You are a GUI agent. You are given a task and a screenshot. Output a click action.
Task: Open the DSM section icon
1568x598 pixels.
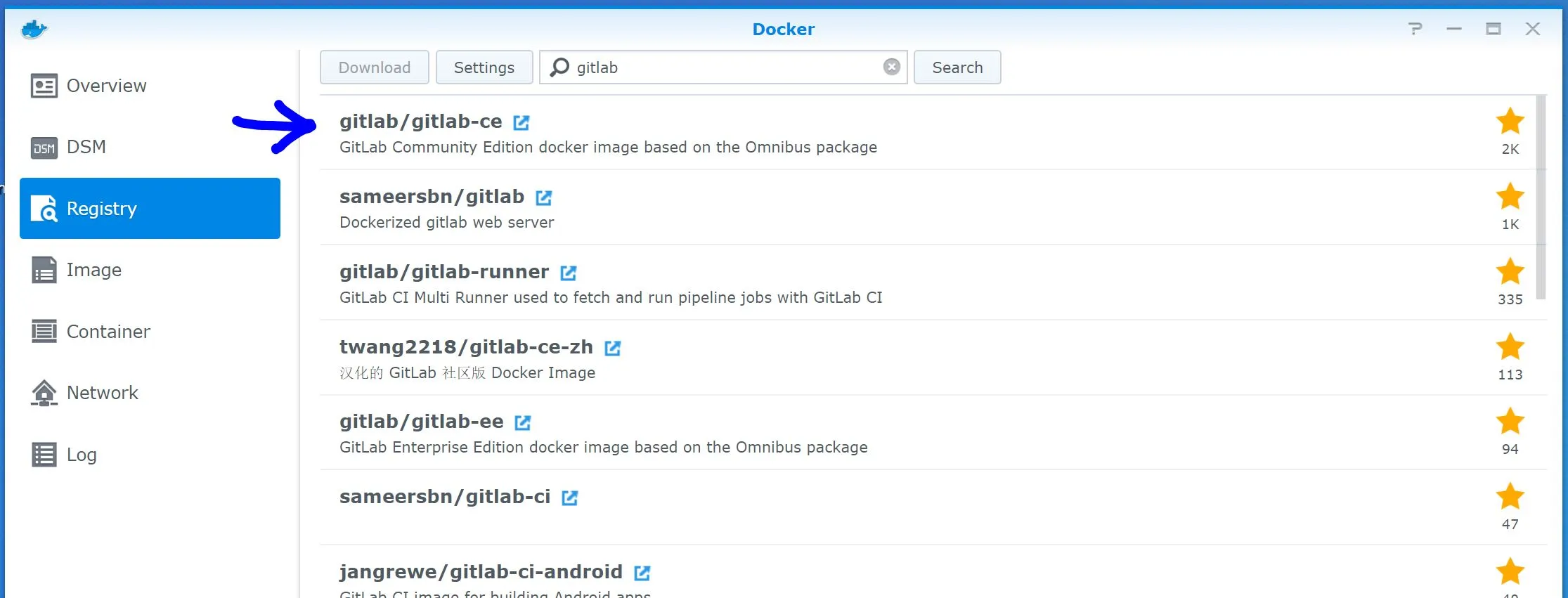[44, 148]
